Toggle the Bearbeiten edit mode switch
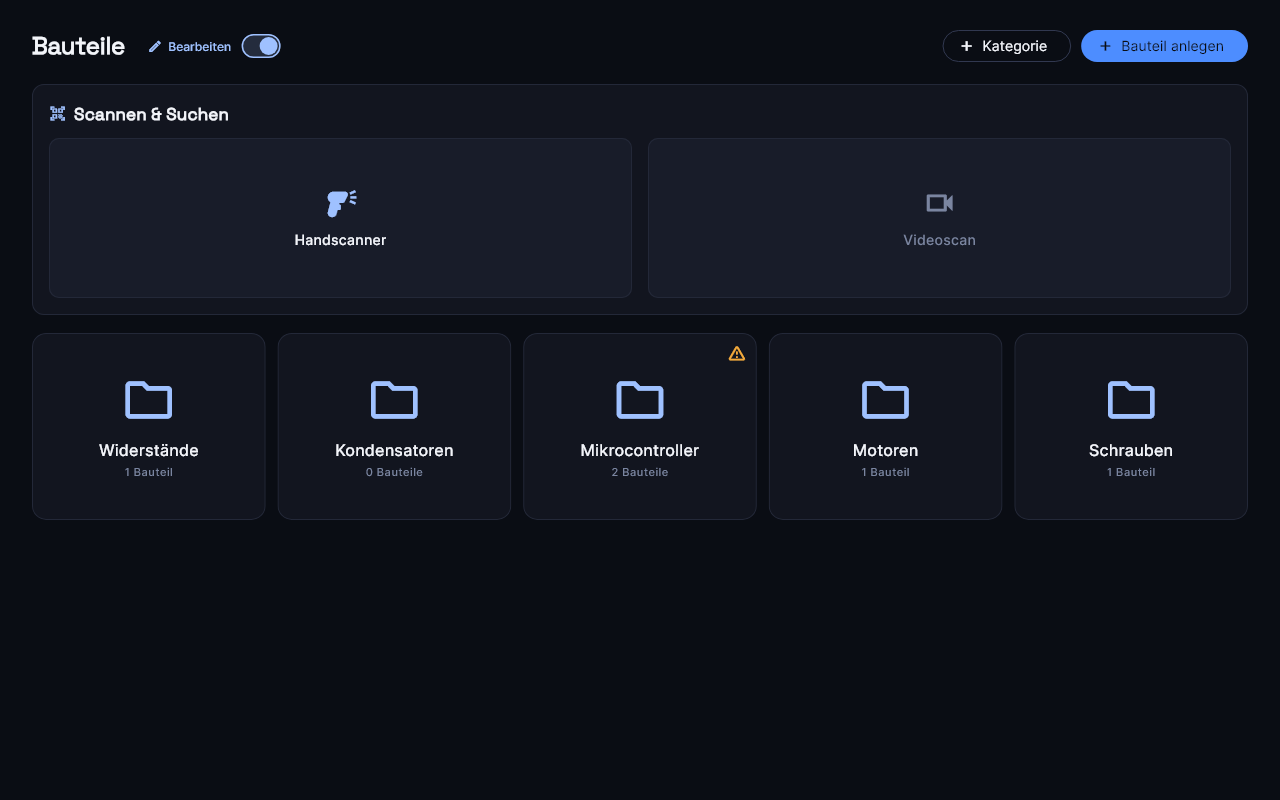1280x800 pixels. (261, 46)
